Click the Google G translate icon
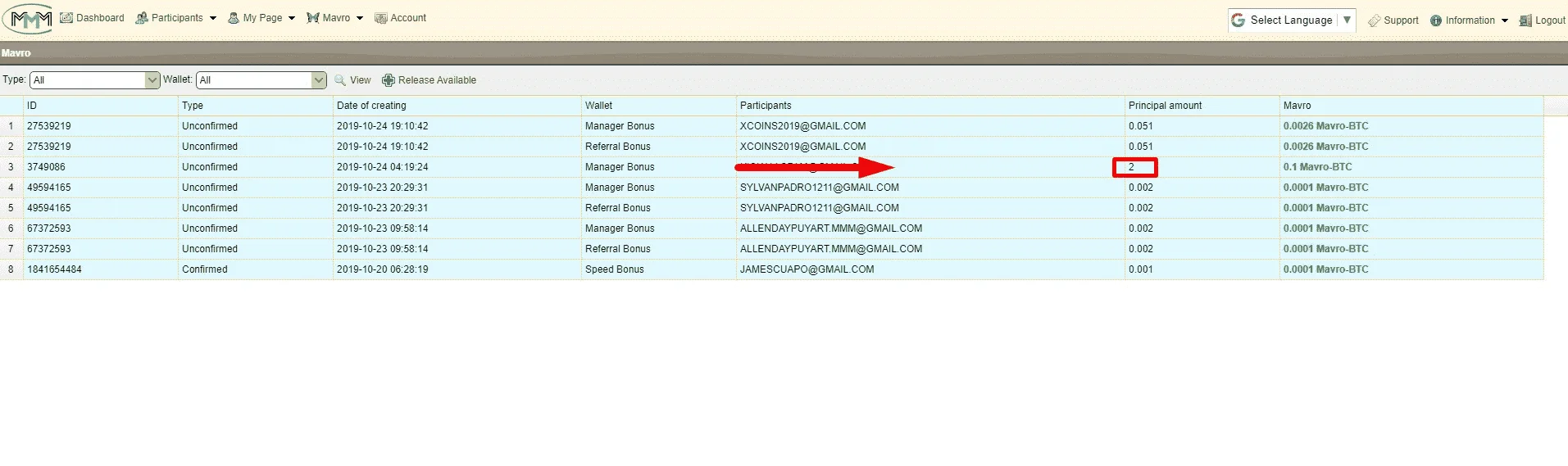1568x466 pixels. pyautogui.click(x=1238, y=20)
